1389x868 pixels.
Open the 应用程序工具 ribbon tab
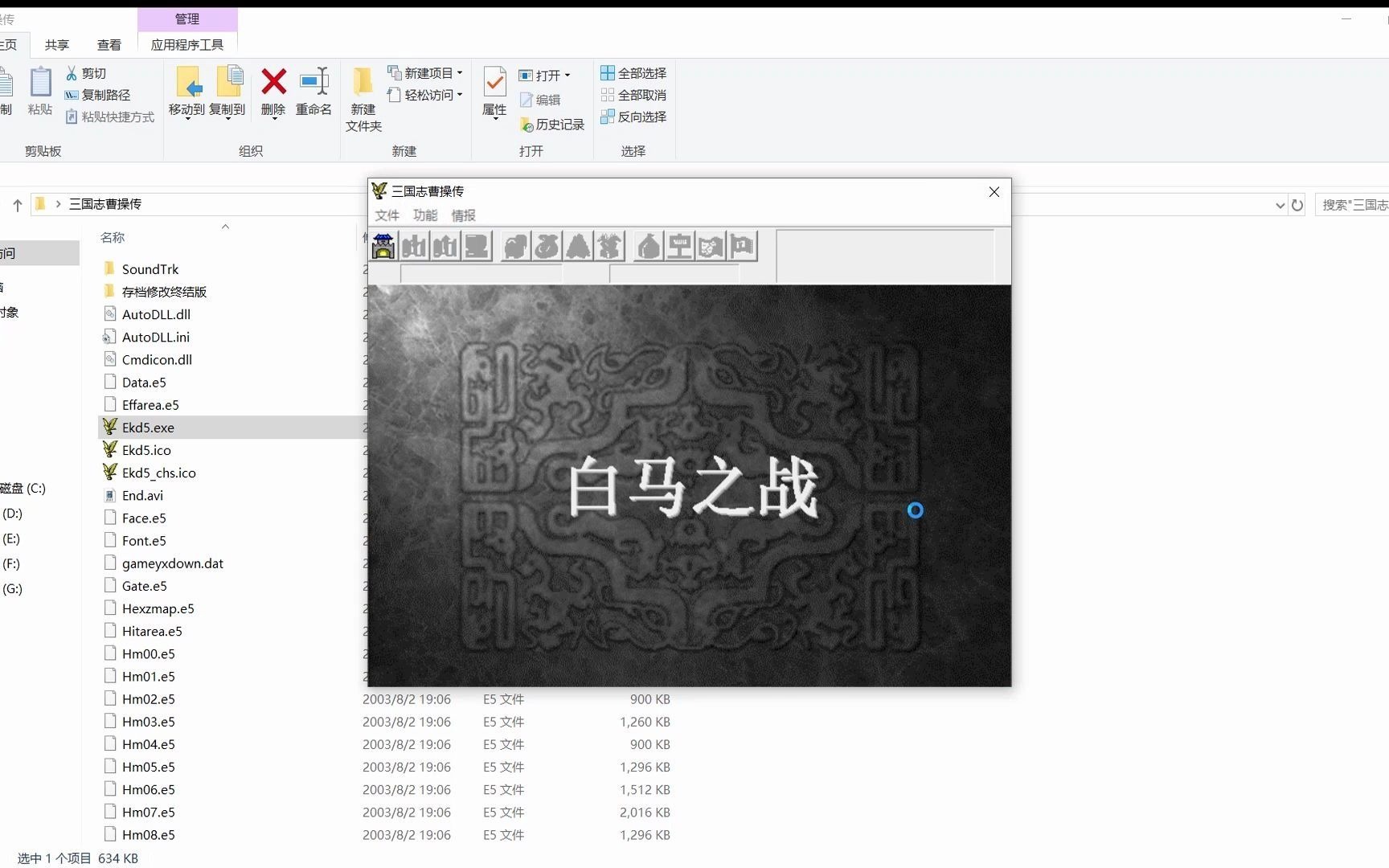pyautogui.click(x=187, y=45)
